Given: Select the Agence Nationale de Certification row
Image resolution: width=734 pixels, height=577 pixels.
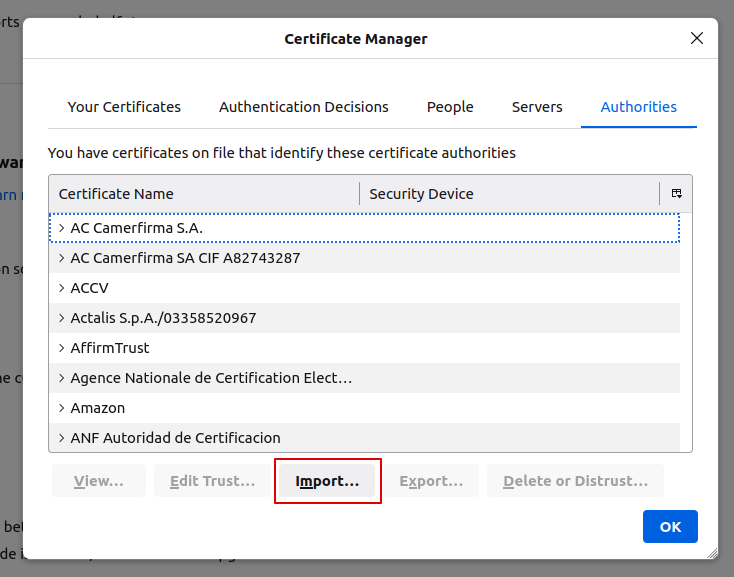Looking at the screenshot, I should coord(211,378).
